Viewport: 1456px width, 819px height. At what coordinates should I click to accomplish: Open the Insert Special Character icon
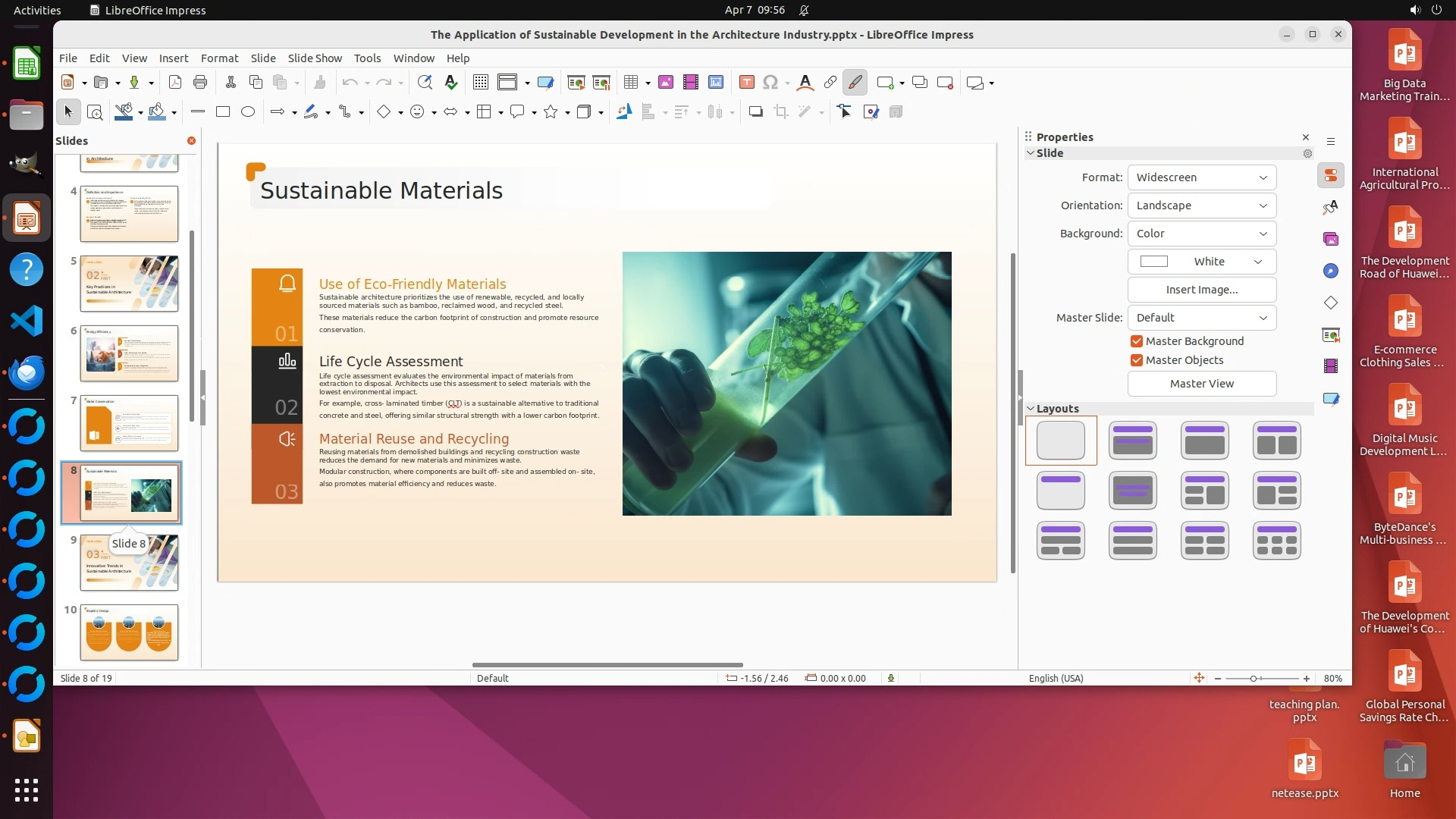tap(770, 83)
